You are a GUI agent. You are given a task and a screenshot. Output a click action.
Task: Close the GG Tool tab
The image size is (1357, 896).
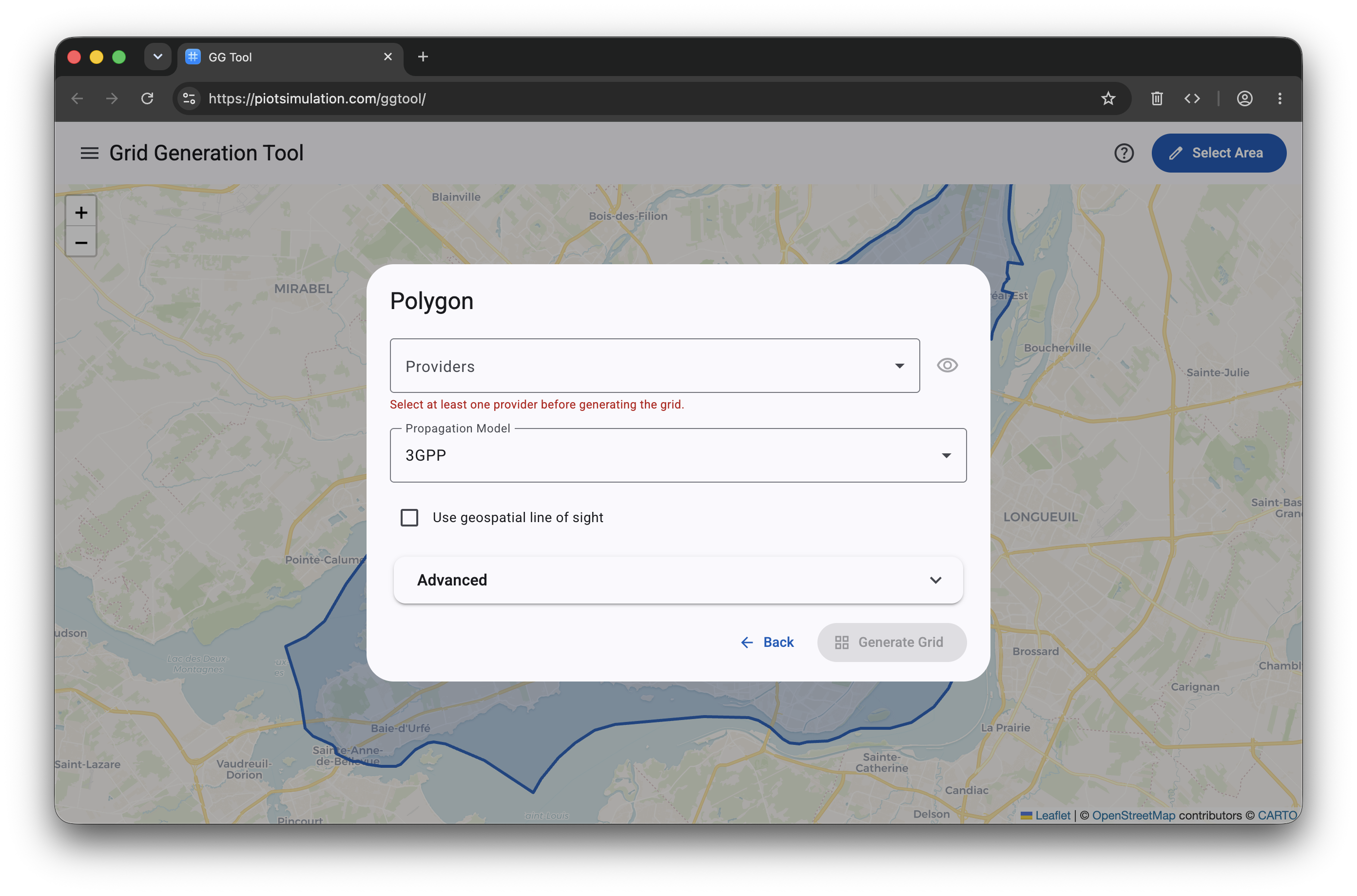[388, 57]
